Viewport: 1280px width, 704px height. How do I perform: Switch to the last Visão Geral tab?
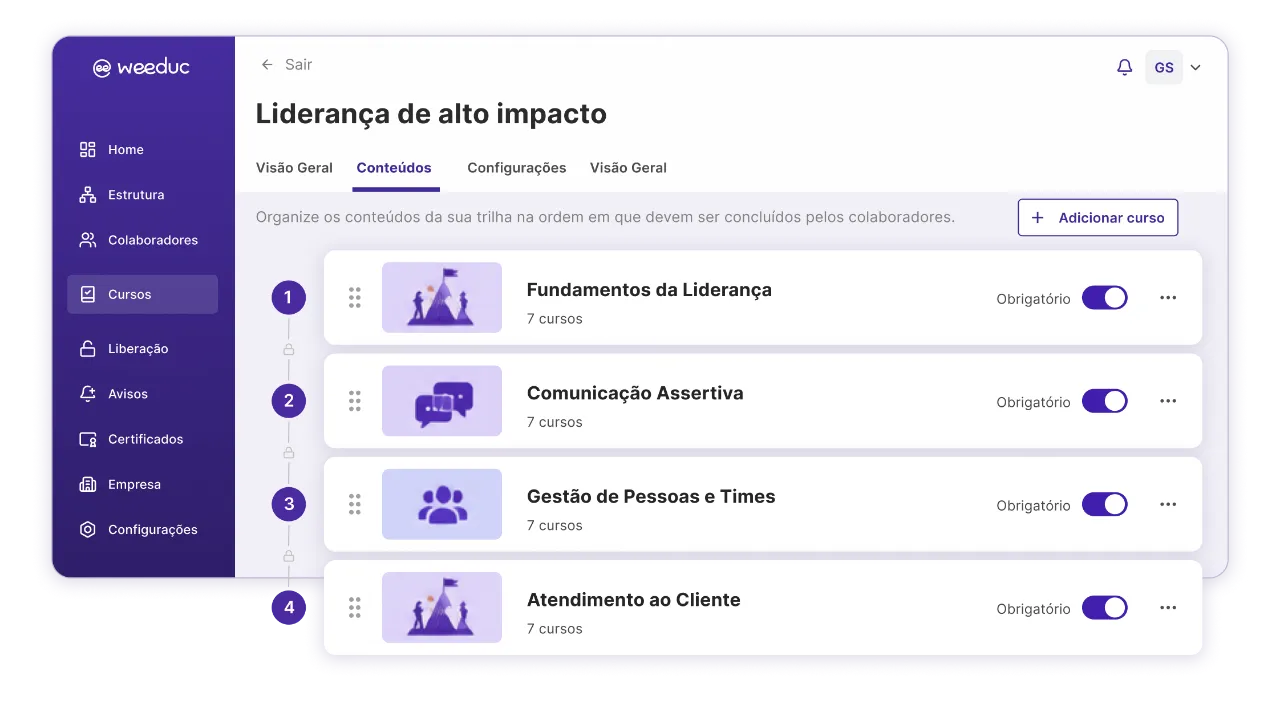click(628, 168)
